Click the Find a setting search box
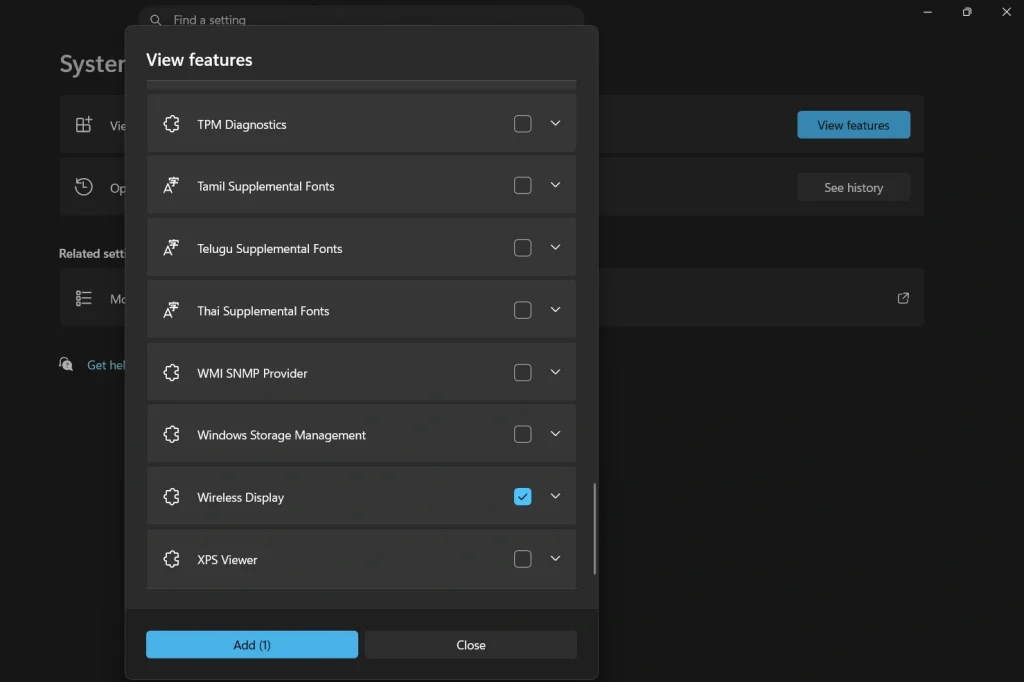The width and height of the screenshot is (1024, 682). point(360,19)
